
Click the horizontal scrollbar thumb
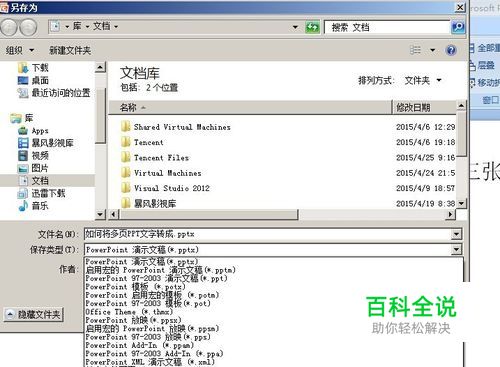point(208,214)
